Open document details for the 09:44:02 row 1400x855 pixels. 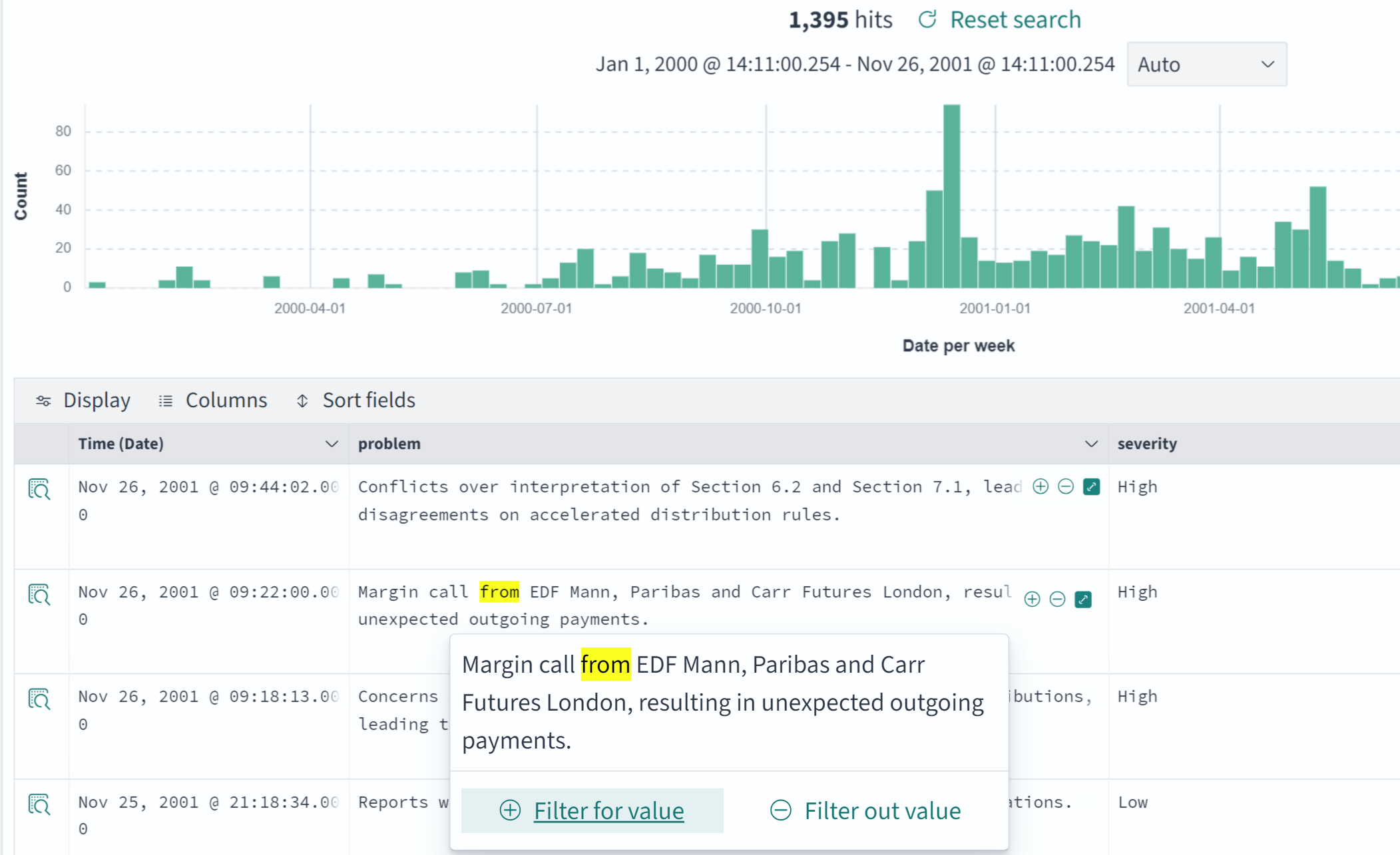click(x=39, y=489)
